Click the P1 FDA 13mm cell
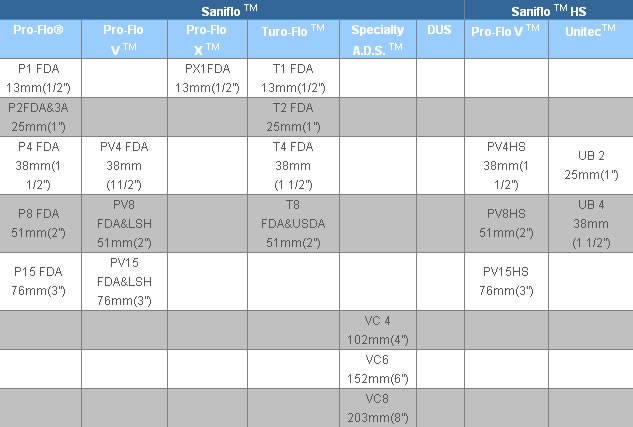The width and height of the screenshot is (633, 427). coord(40,78)
